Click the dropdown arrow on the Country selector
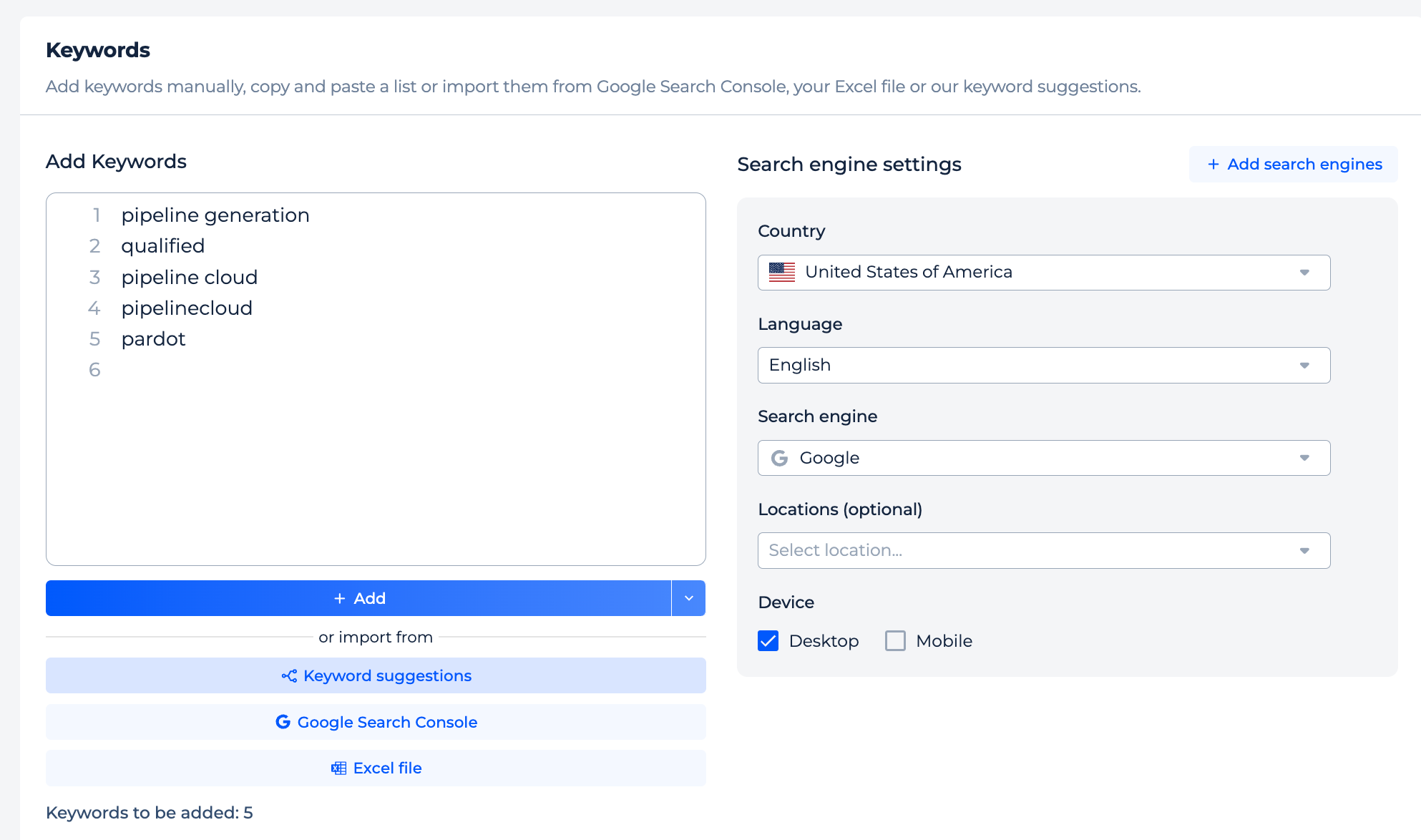The height and width of the screenshot is (840, 1421). [1305, 273]
